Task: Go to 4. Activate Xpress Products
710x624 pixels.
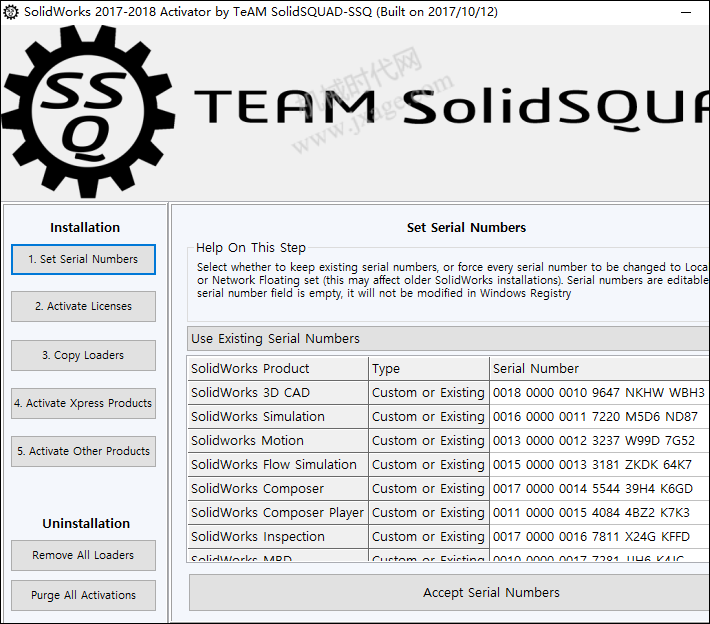Action: pos(83,403)
